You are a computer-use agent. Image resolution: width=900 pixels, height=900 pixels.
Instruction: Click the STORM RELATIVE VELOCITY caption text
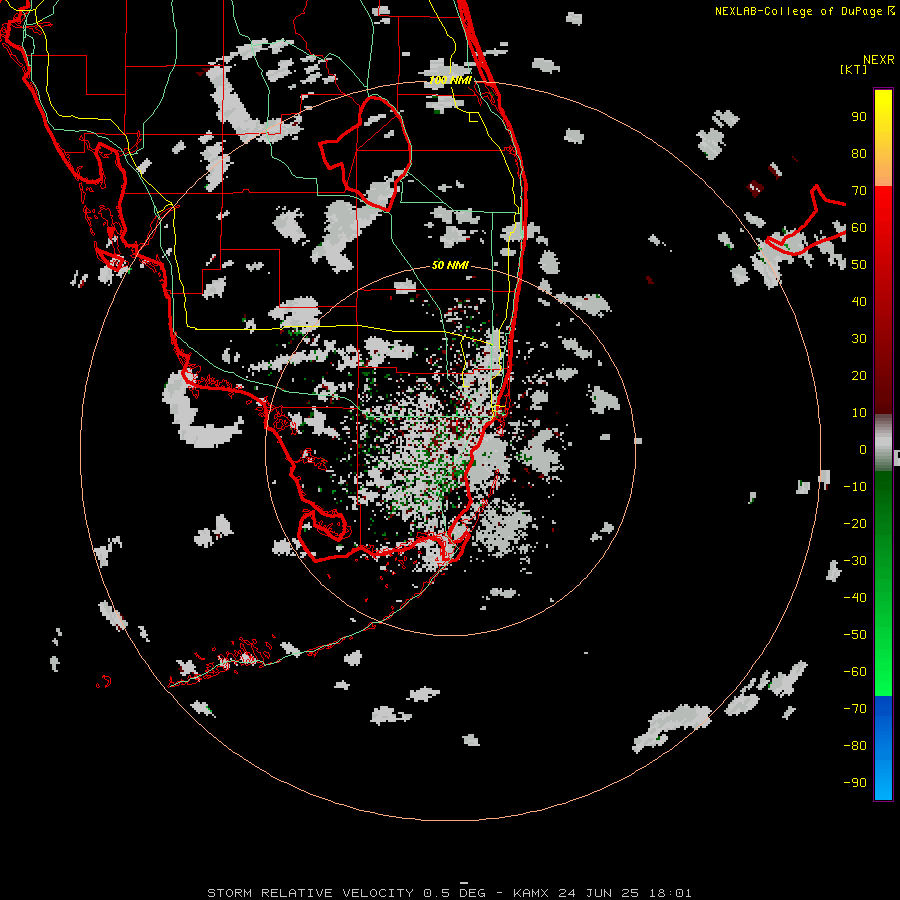coord(310,893)
